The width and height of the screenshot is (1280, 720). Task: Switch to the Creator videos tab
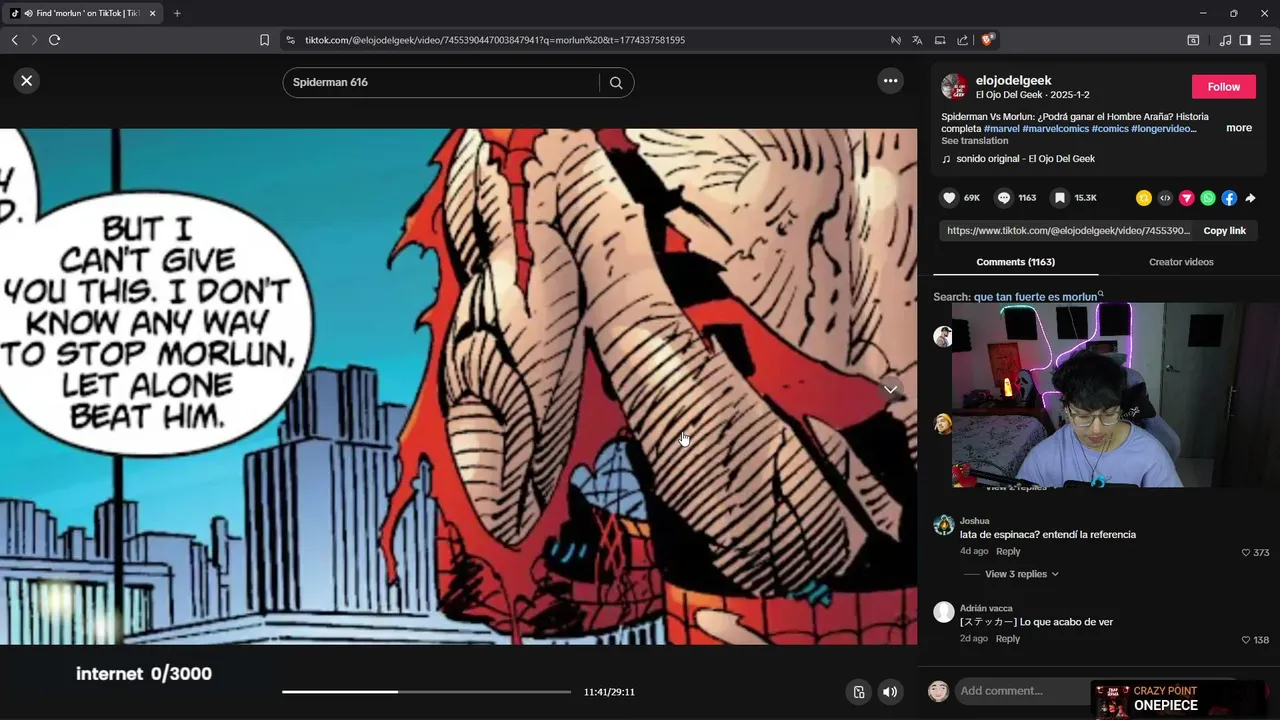pos(1181,262)
